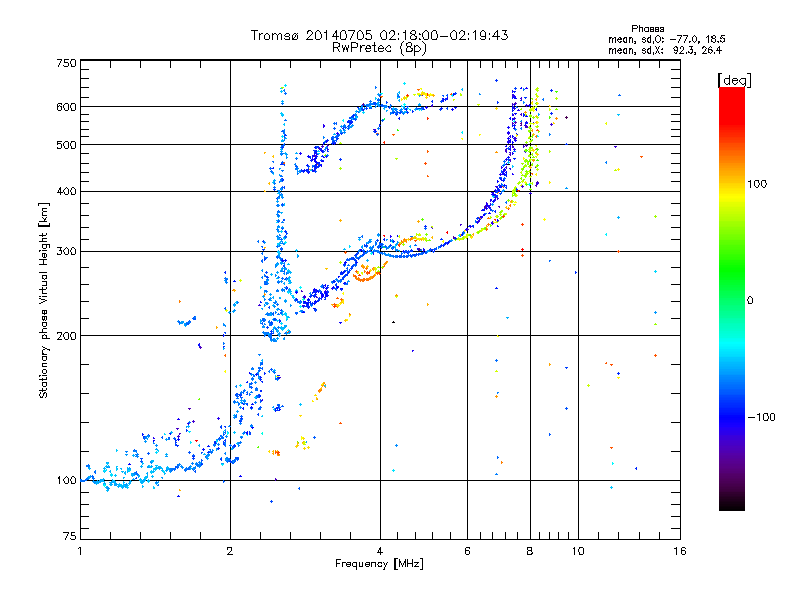800x600 pixels.
Task: Click the '0' colorbar tick label
Action: tap(750, 301)
